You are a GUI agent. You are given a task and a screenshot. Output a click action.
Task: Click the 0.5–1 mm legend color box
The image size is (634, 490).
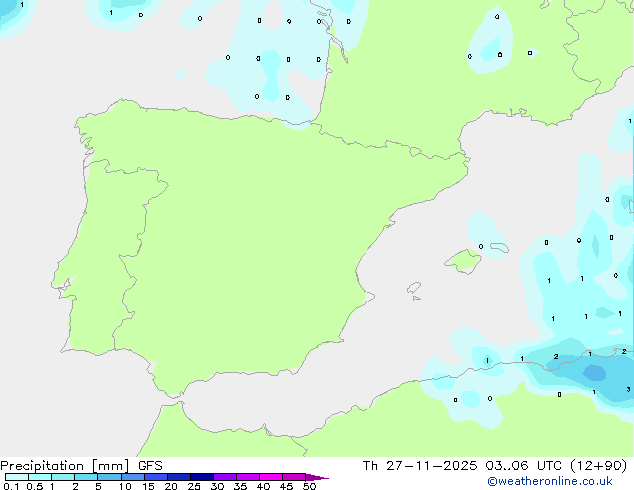point(40,477)
